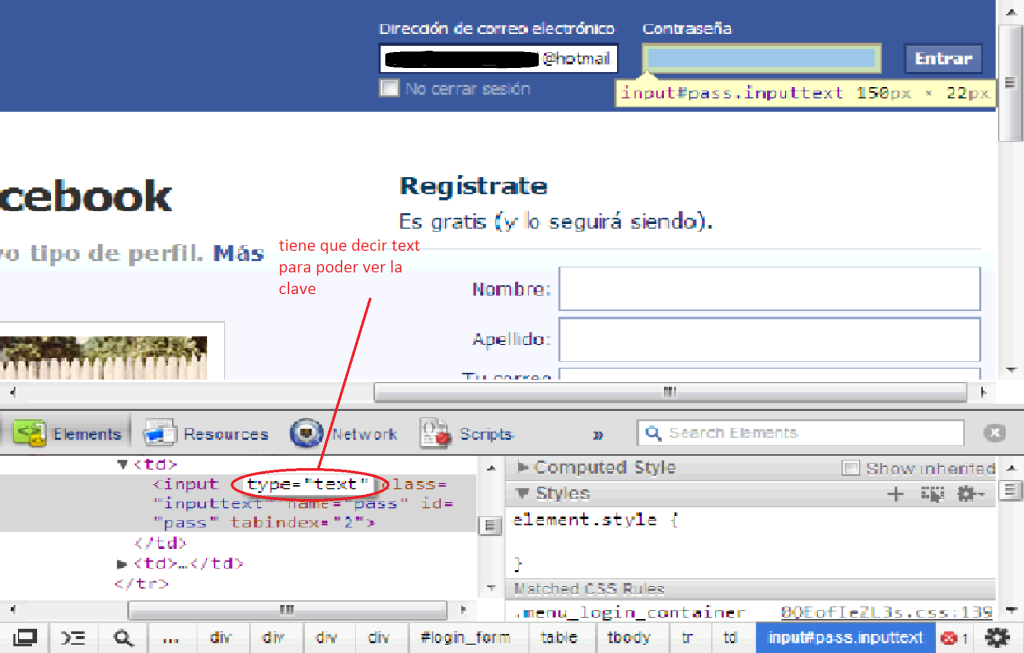Select an element with the magnifier icon
Screen dimensions: 1024x653
pos(123,637)
